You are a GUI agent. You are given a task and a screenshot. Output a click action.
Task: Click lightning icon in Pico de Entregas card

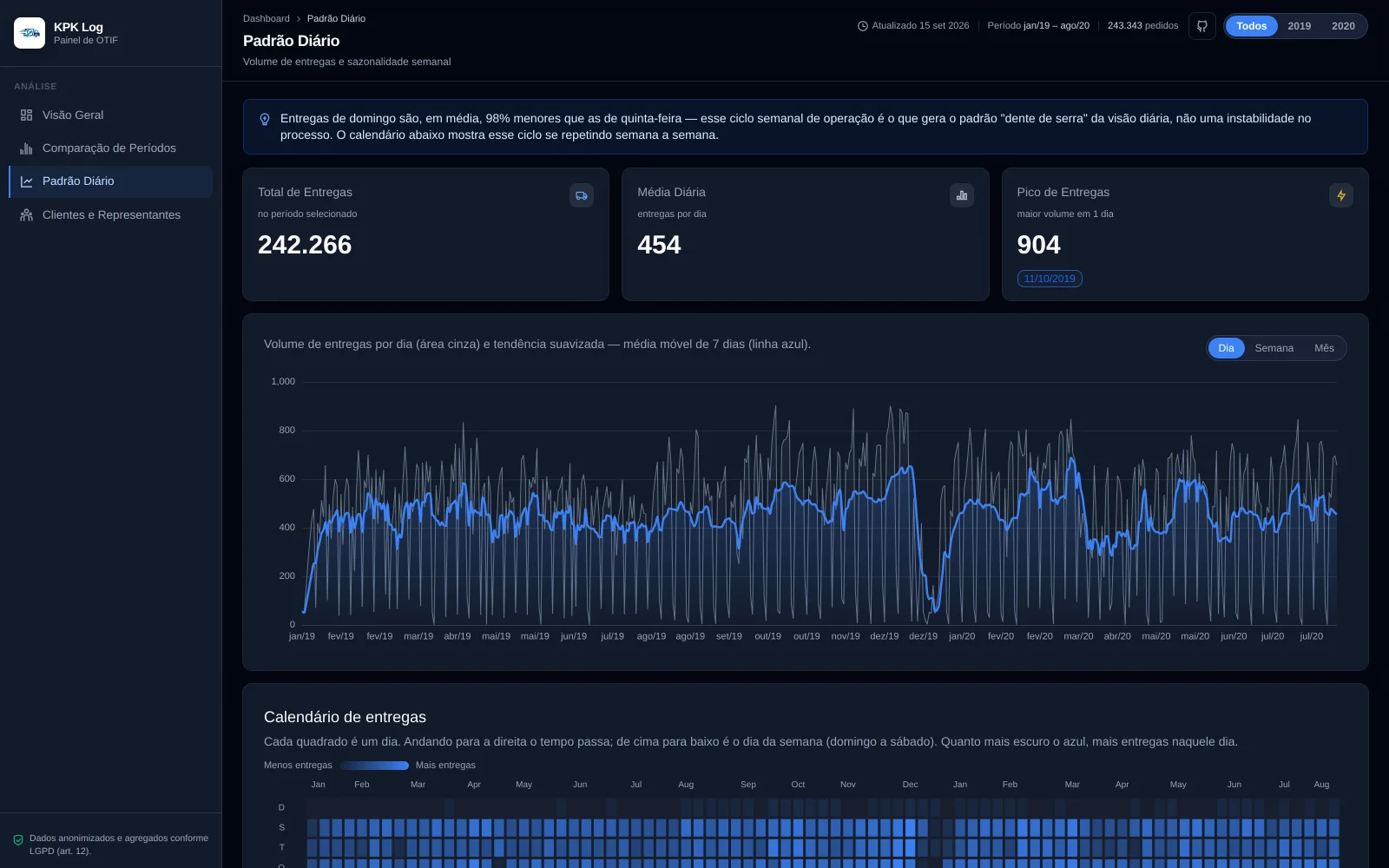pos(1341,195)
